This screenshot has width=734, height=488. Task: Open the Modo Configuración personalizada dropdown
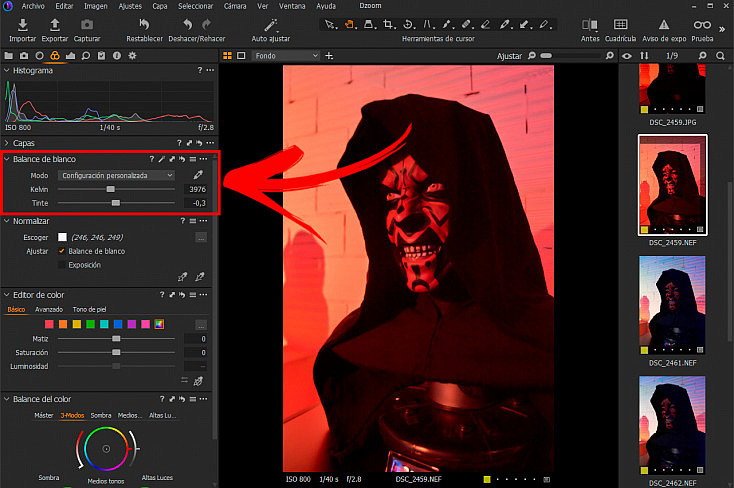[x=117, y=175]
